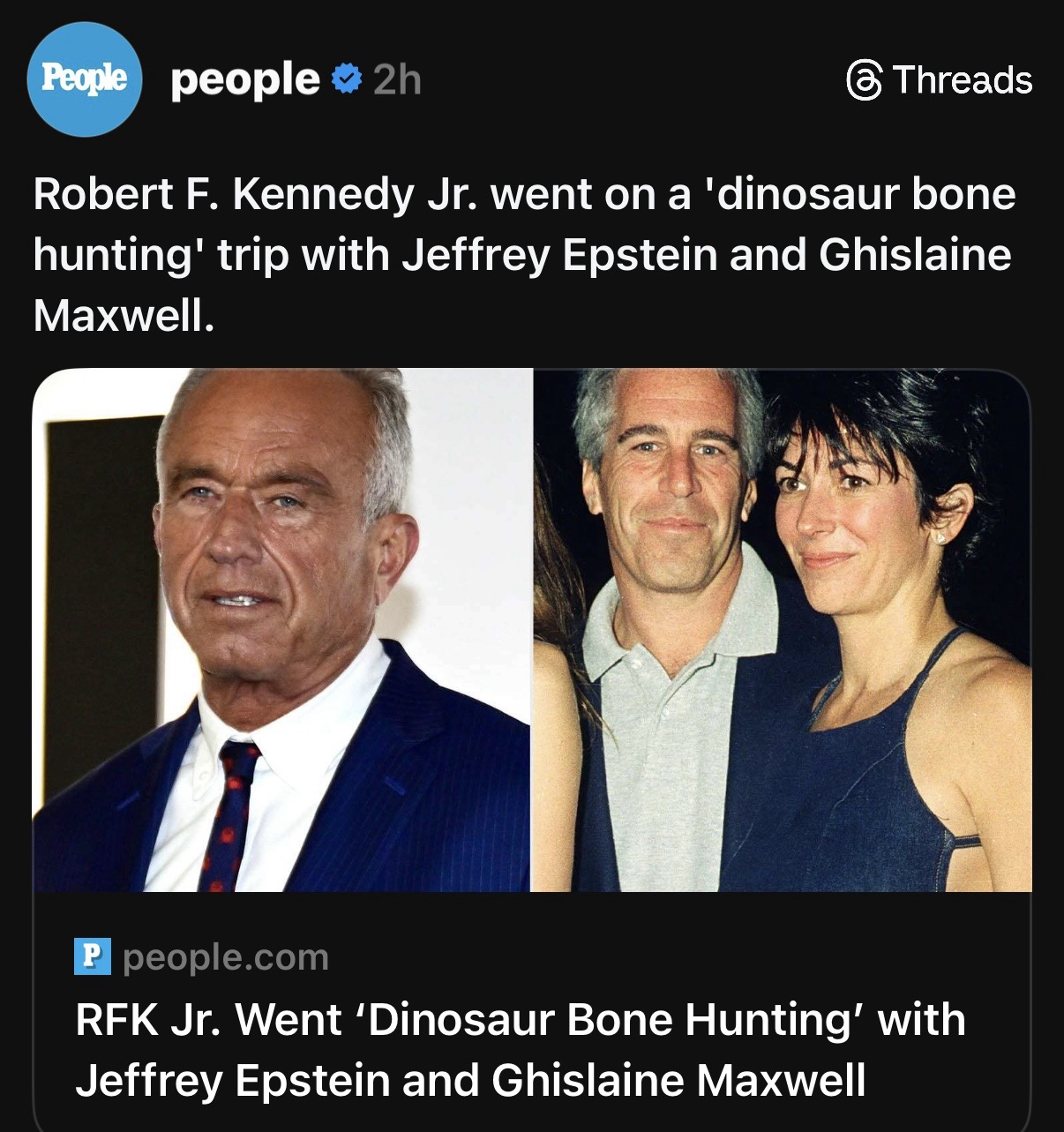Viewport: 1064px width, 1132px height.
Task: Click the blue verified badge
Action: [345, 81]
